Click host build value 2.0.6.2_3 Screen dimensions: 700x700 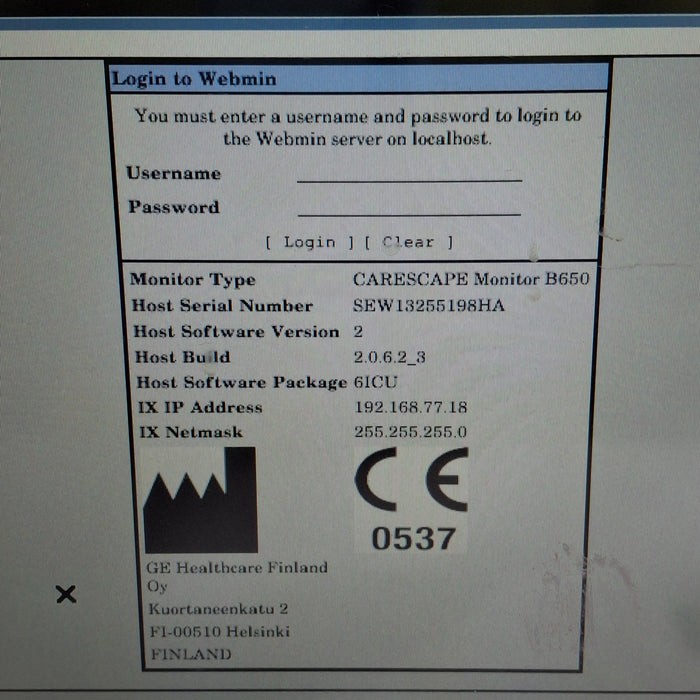(x=389, y=357)
